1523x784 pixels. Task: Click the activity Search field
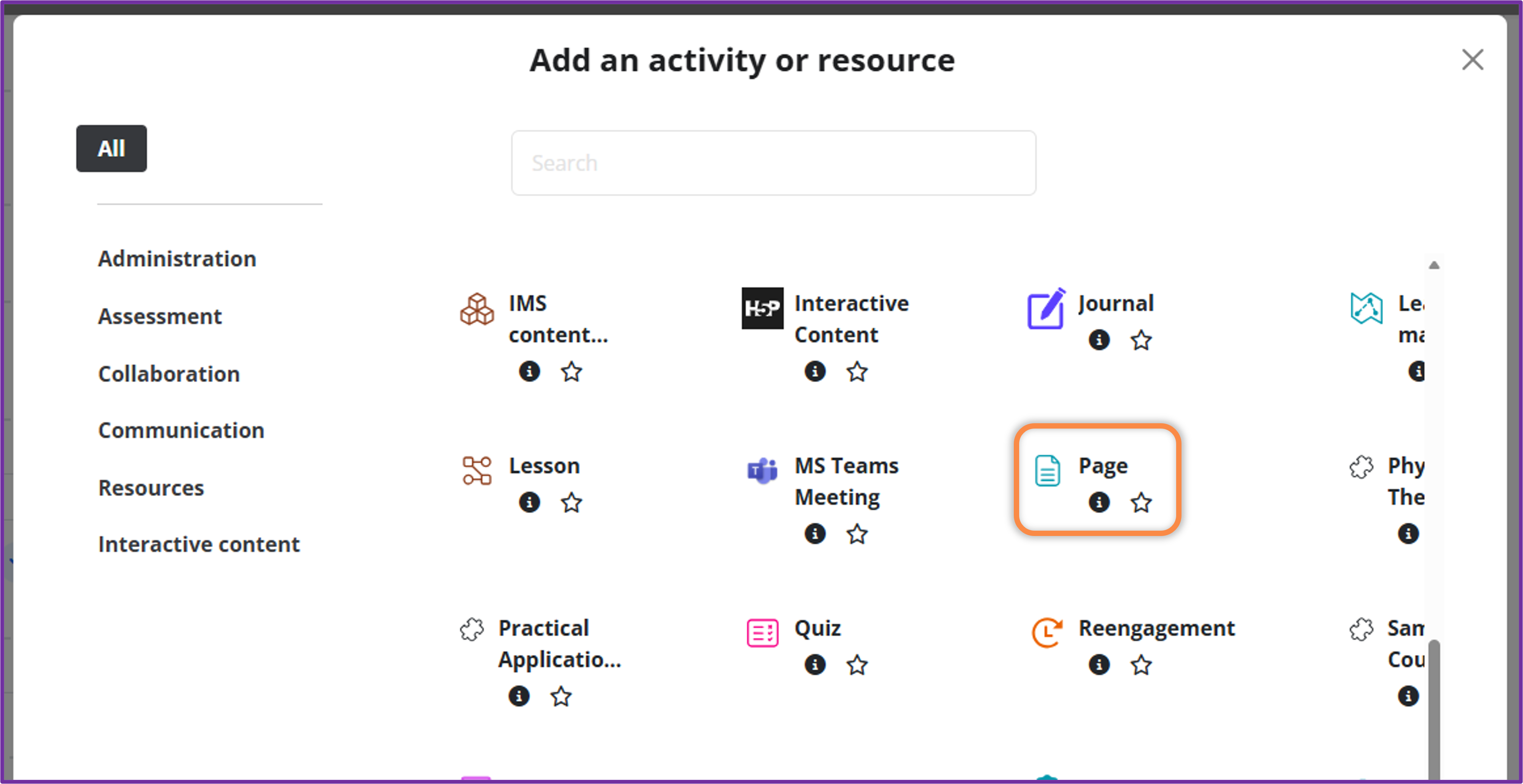[x=773, y=163]
